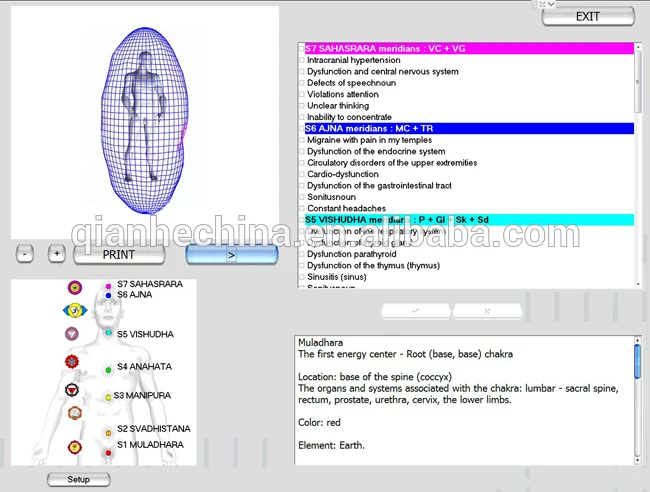Click the Sahasrara crown chakra symbol icon
This screenshot has height=492, width=650.
75,287
